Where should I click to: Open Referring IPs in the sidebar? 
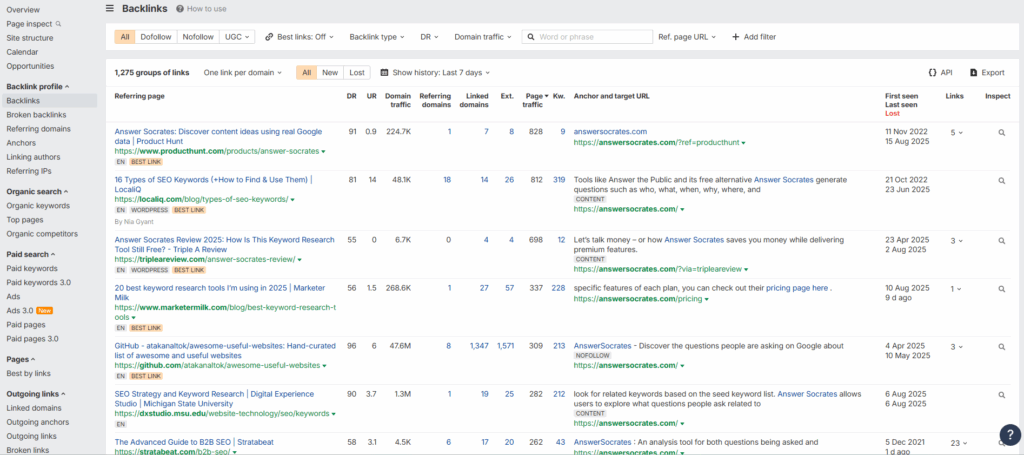29,171
